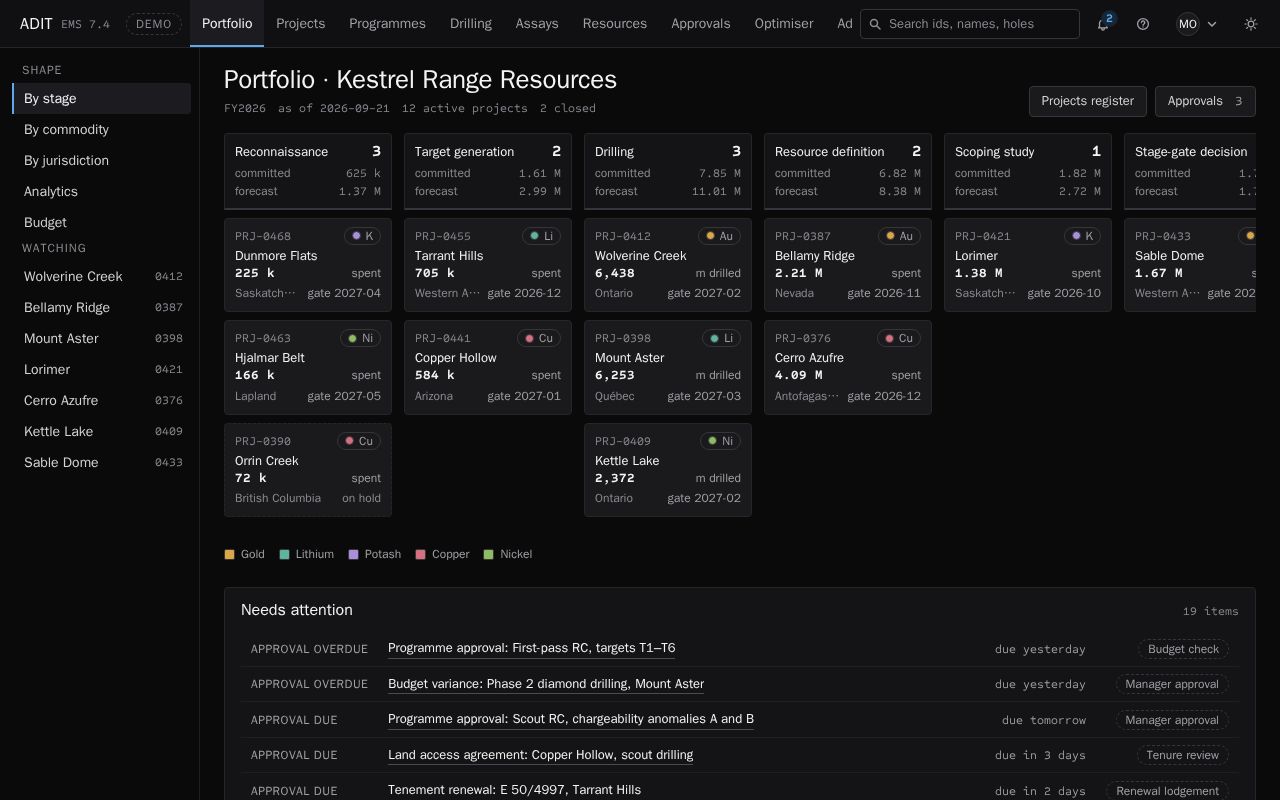Viewport: 1280px width, 800px height.
Task: Open the help question-mark icon
Action: [x=1143, y=24]
